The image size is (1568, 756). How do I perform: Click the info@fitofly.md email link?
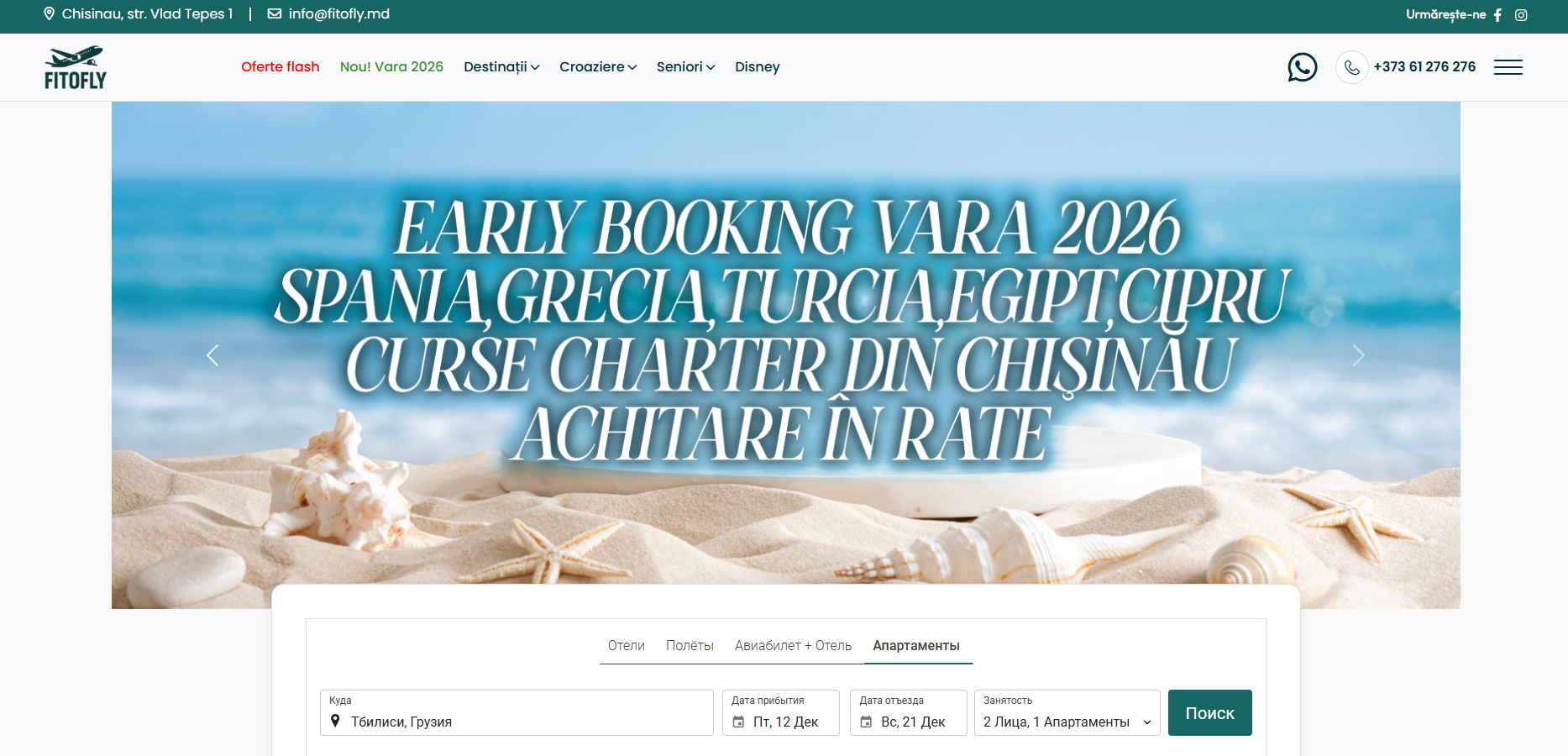[338, 14]
